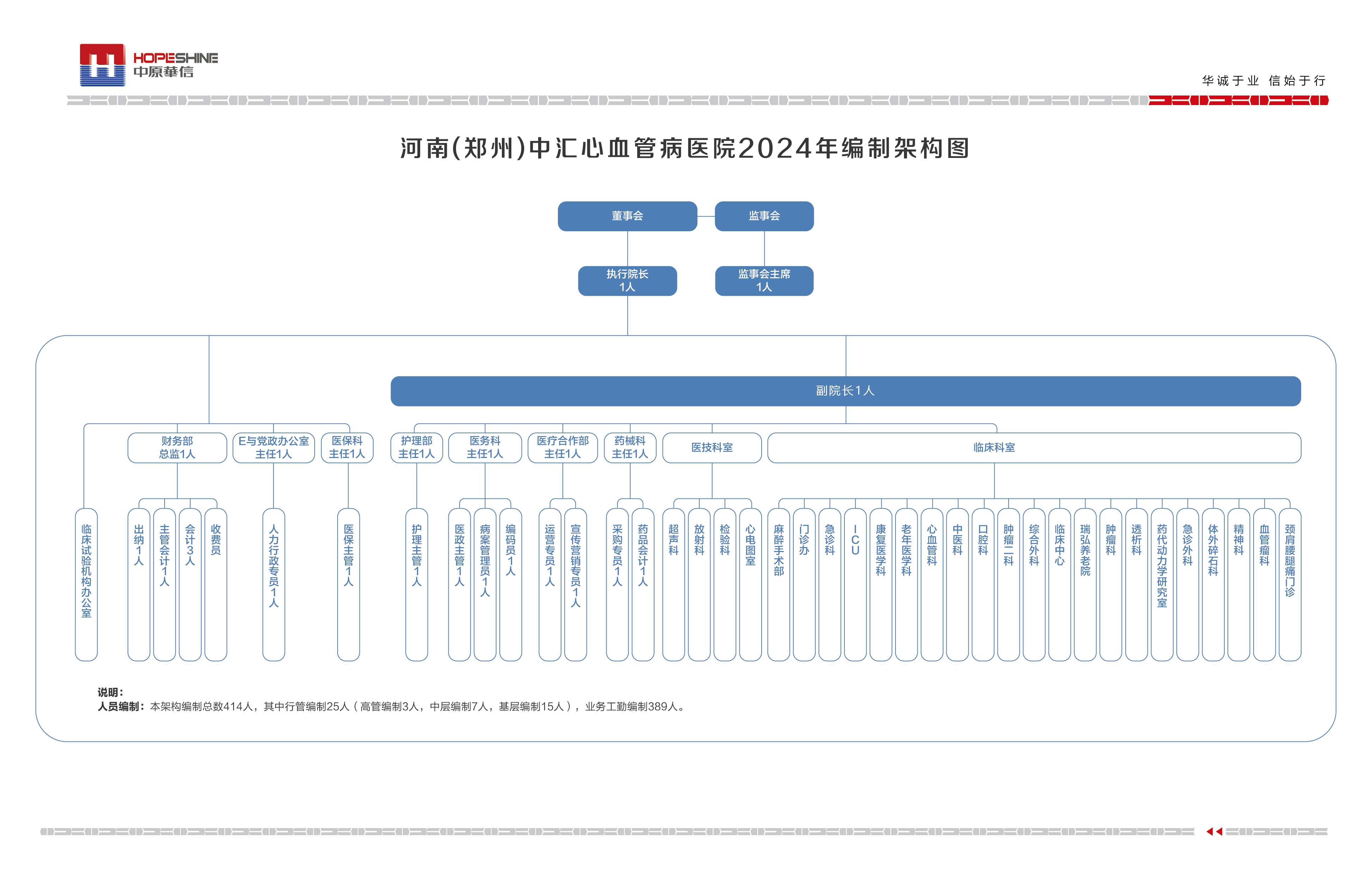Select the 放射科 column
The width and height of the screenshot is (1372, 875).
coord(699,585)
